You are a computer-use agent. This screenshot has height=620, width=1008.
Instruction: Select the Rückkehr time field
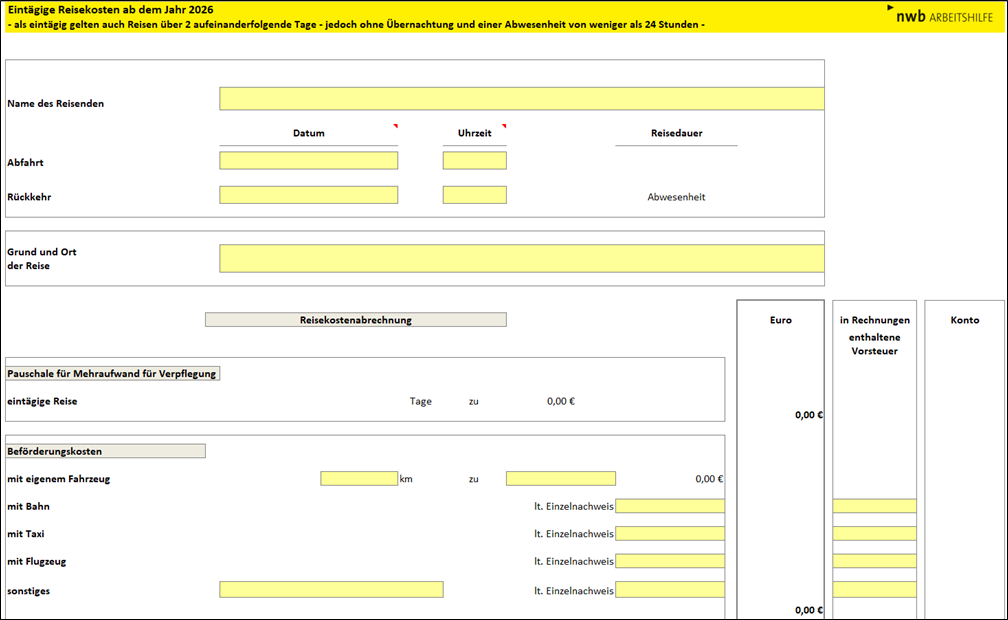(x=474, y=195)
